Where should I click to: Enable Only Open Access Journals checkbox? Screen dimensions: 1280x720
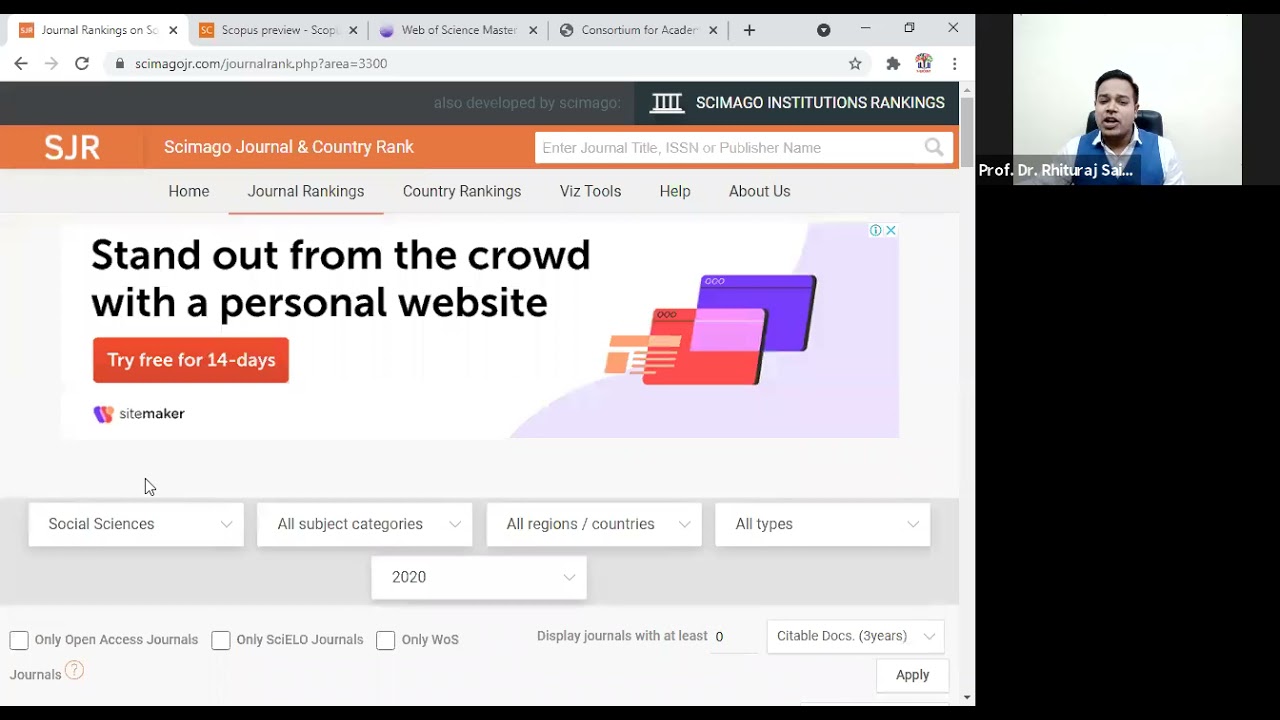[x=19, y=640]
